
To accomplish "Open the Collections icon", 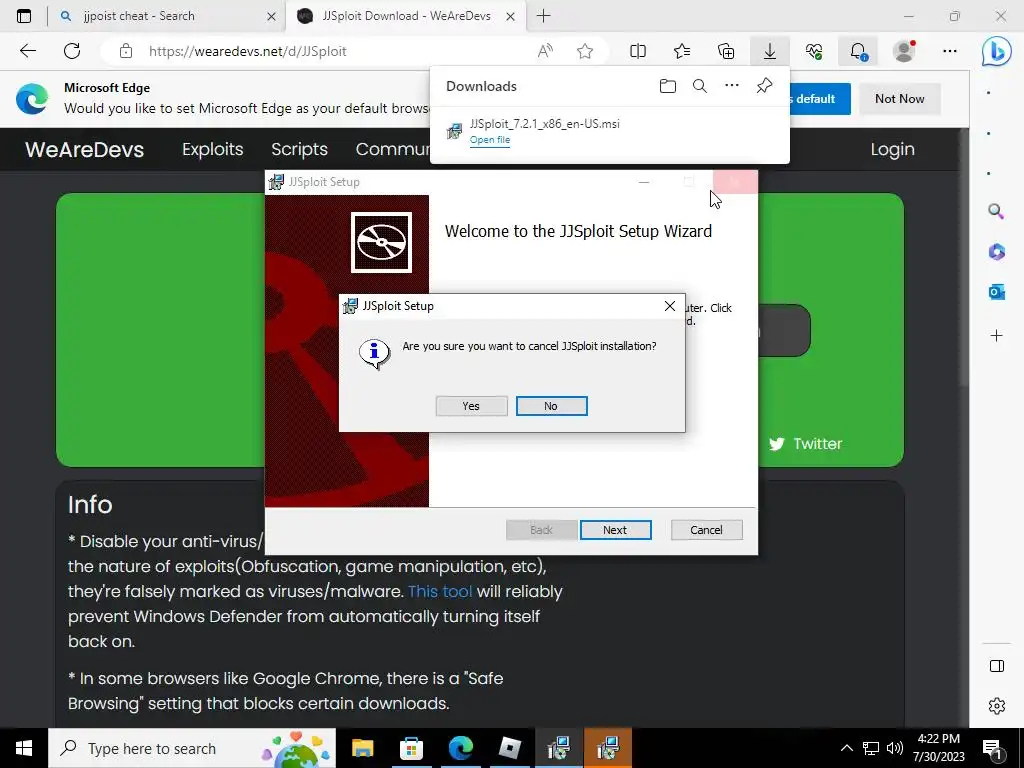I will coord(726,51).
